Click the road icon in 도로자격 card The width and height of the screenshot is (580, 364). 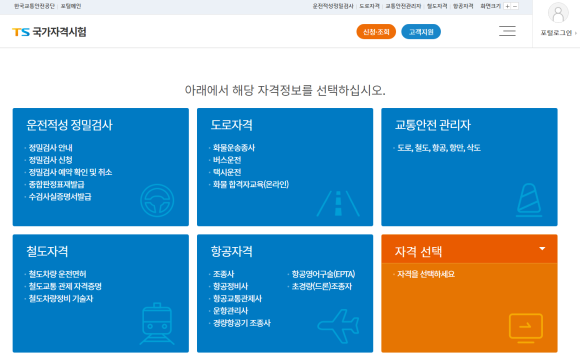338,203
